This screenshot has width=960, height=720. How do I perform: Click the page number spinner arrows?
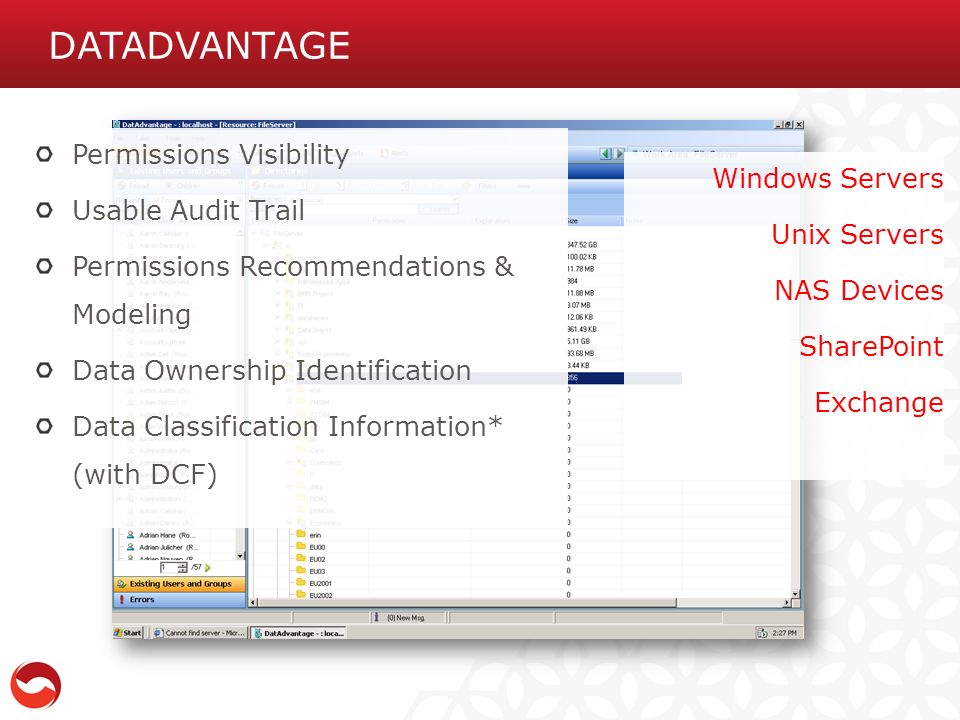click(182, 568)
